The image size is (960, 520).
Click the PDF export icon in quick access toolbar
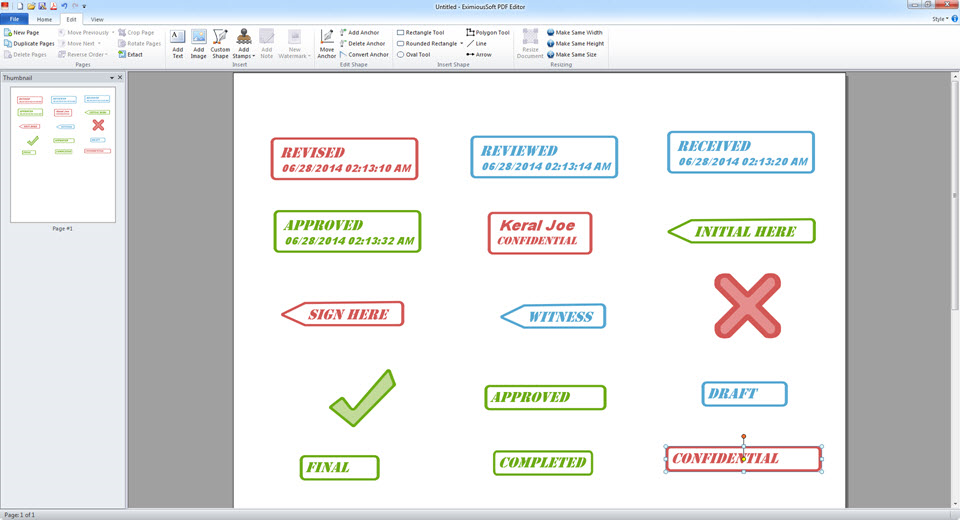click(x=53, y=6)
